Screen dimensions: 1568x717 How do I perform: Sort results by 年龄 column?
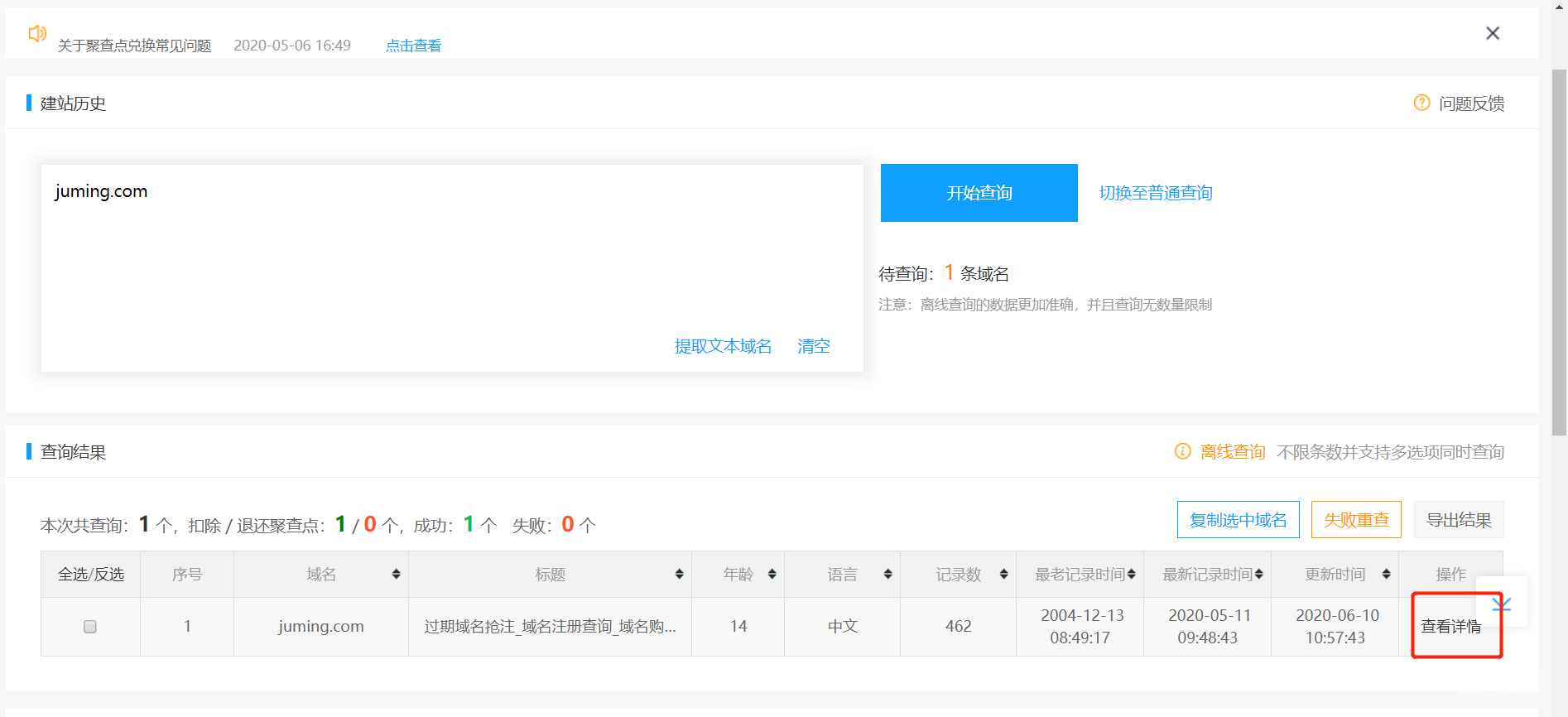click(x=772, y=575)
